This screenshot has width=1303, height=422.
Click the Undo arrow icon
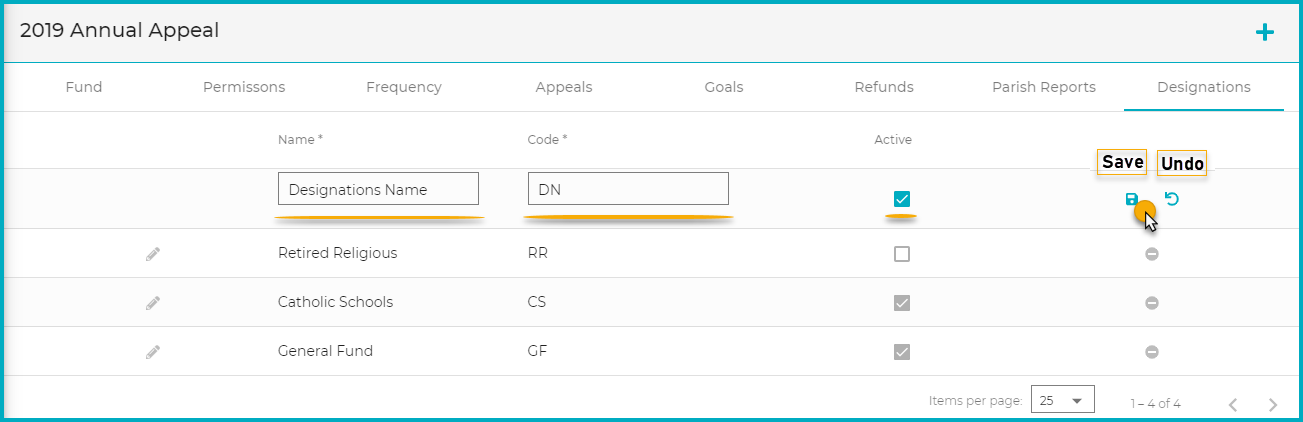click(1172, 199)
